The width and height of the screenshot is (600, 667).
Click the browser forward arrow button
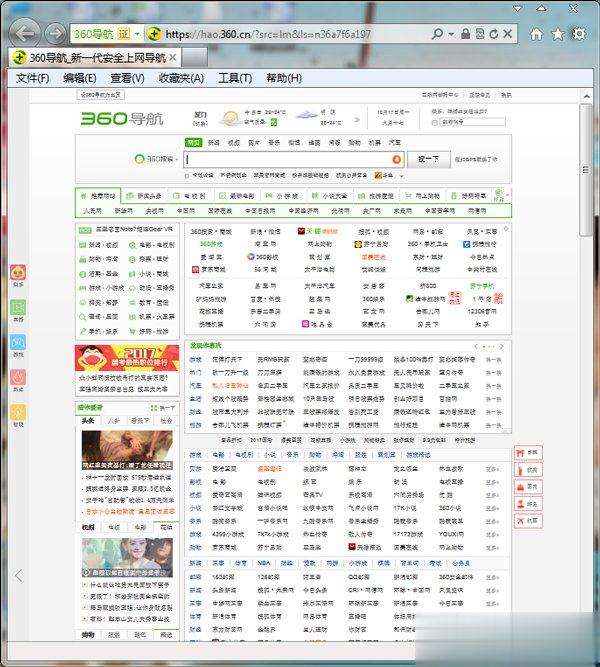coord(56,33)
